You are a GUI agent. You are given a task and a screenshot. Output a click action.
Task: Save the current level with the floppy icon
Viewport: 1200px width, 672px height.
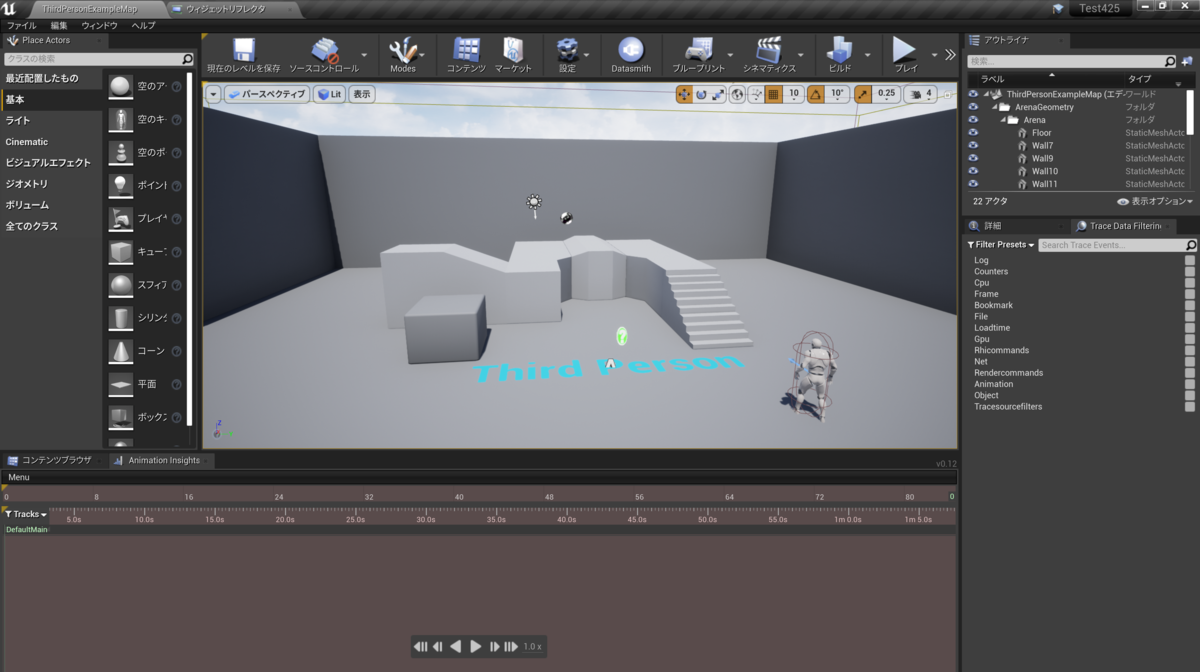pyautogui.click(x=244, y=50)
